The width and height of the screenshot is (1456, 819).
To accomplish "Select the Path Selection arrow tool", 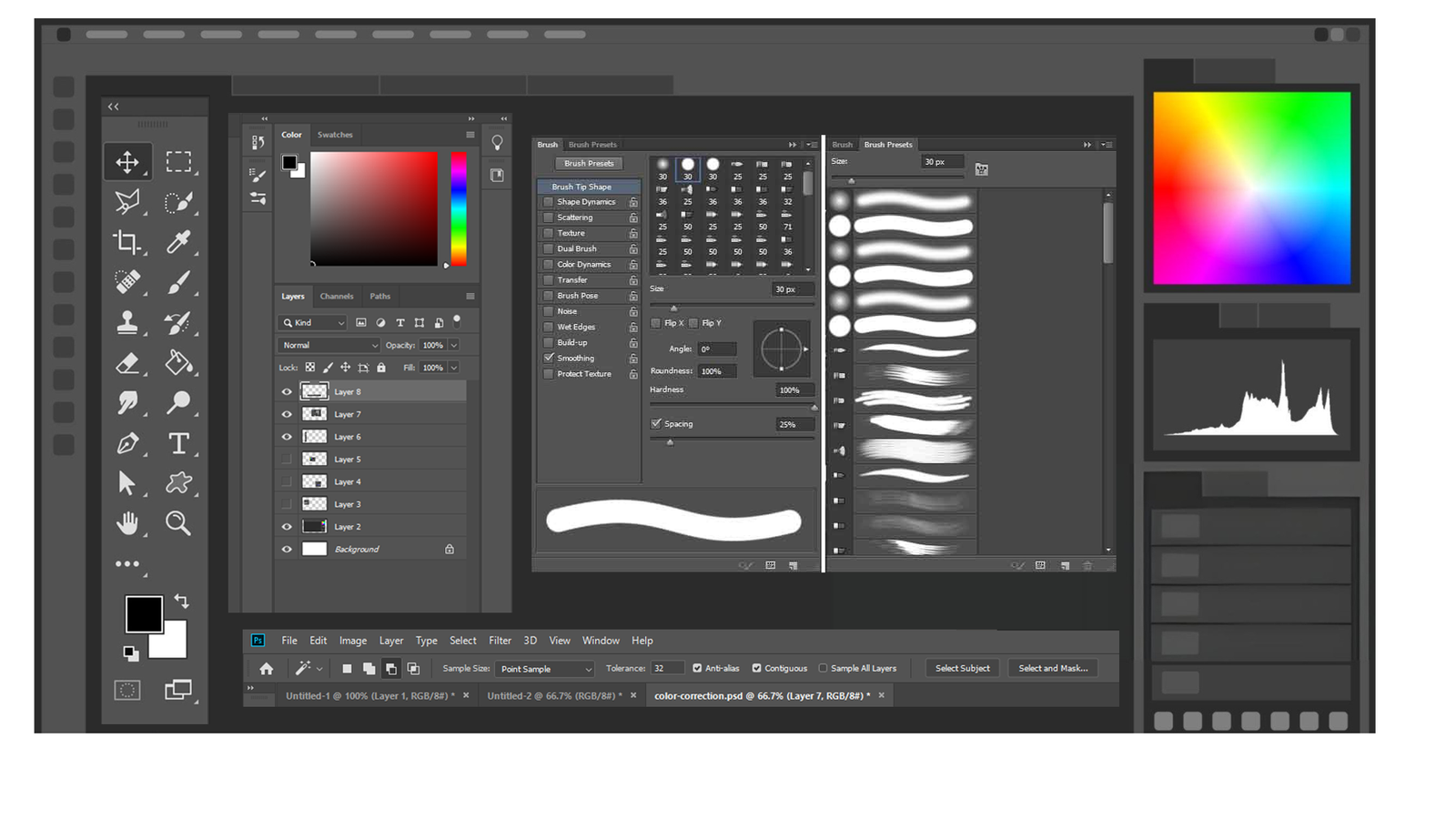I will (126, 482).
